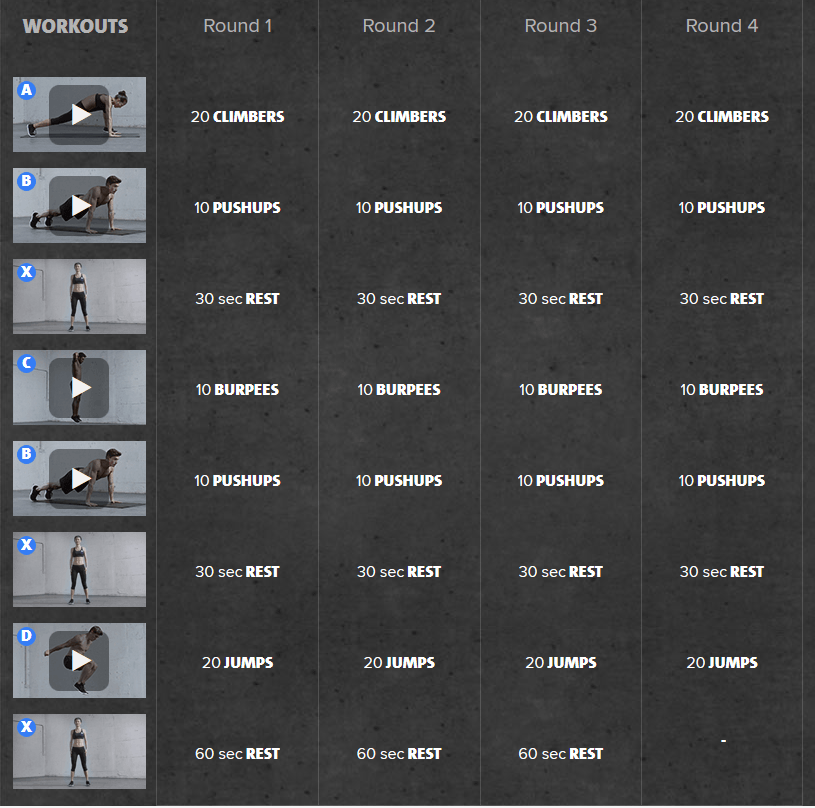Switch to the Round 3 column header
The width and height of the screenshot is (815, 808).
tap(560, 26)
